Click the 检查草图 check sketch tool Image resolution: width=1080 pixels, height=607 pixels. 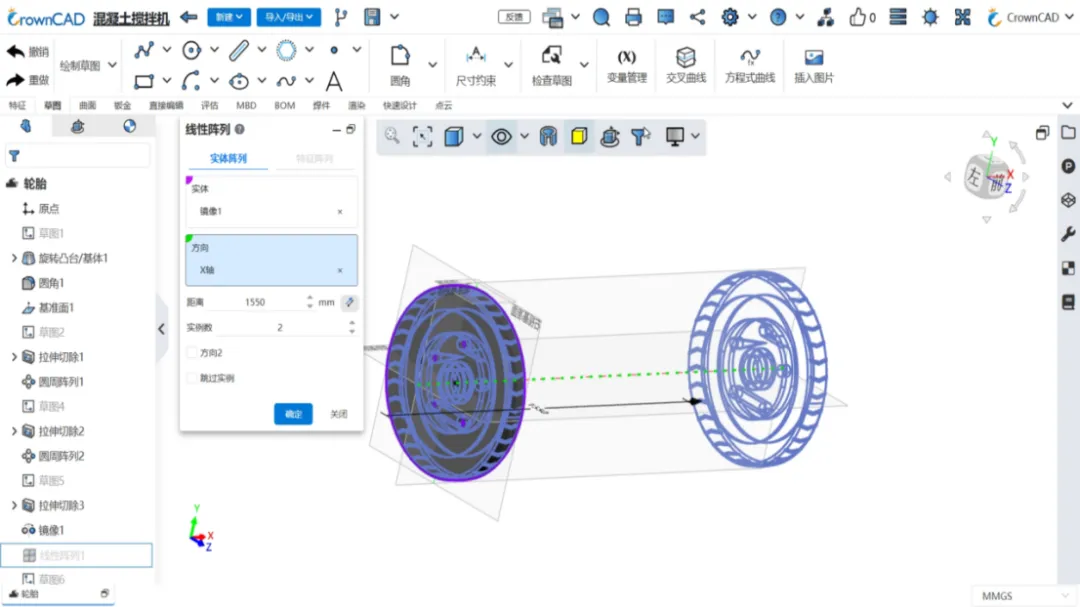click(552, 65)
